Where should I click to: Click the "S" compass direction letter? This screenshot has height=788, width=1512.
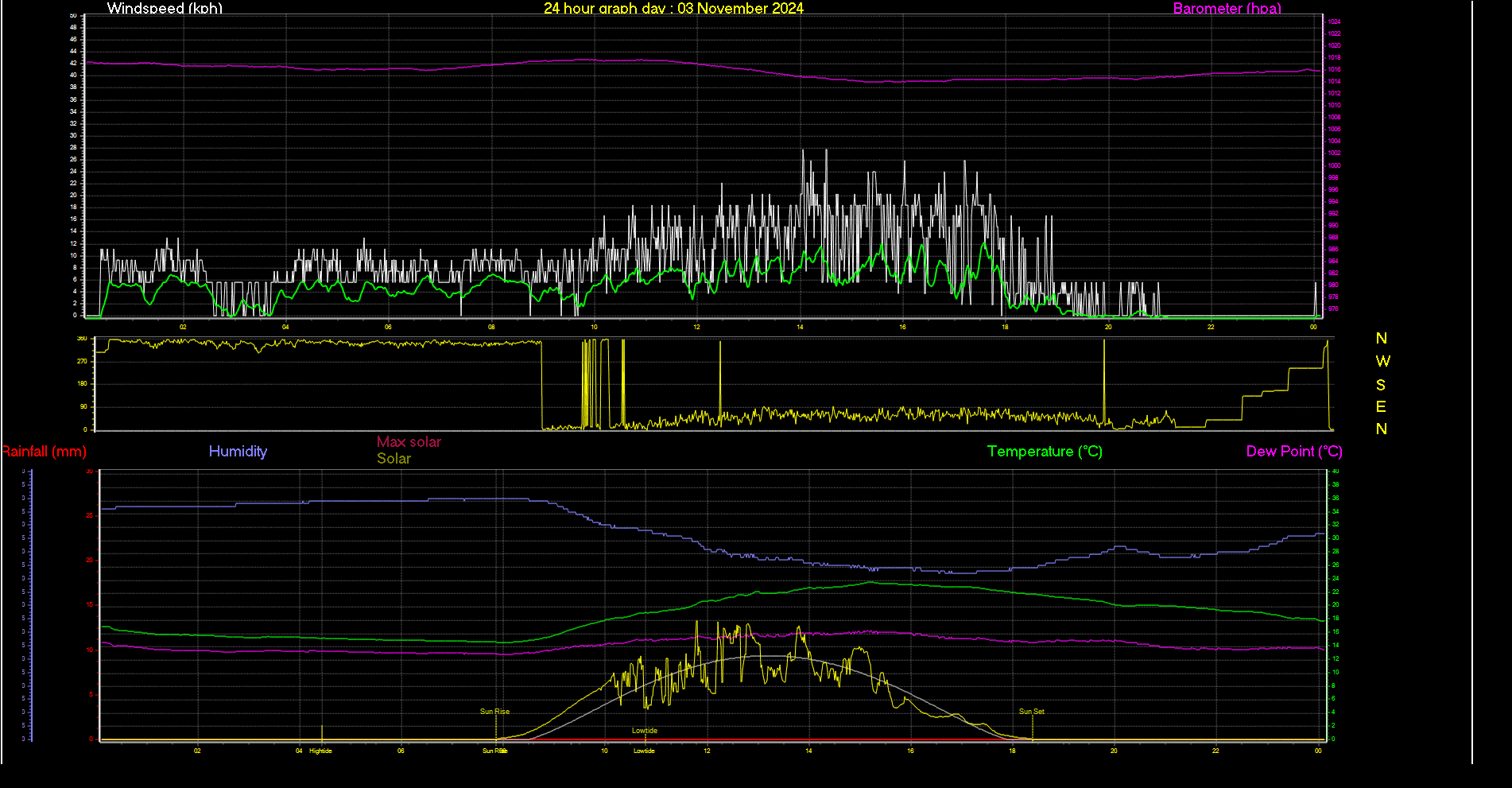tap(1381, 385)
